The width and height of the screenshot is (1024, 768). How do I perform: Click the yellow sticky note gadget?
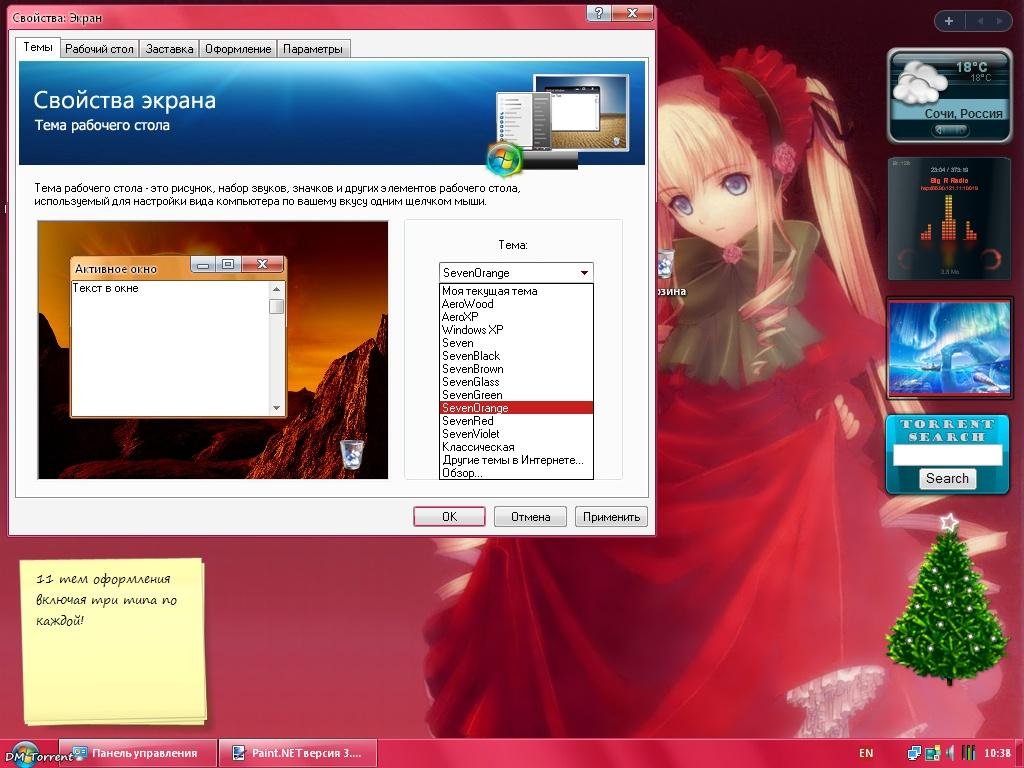(114, 641)
